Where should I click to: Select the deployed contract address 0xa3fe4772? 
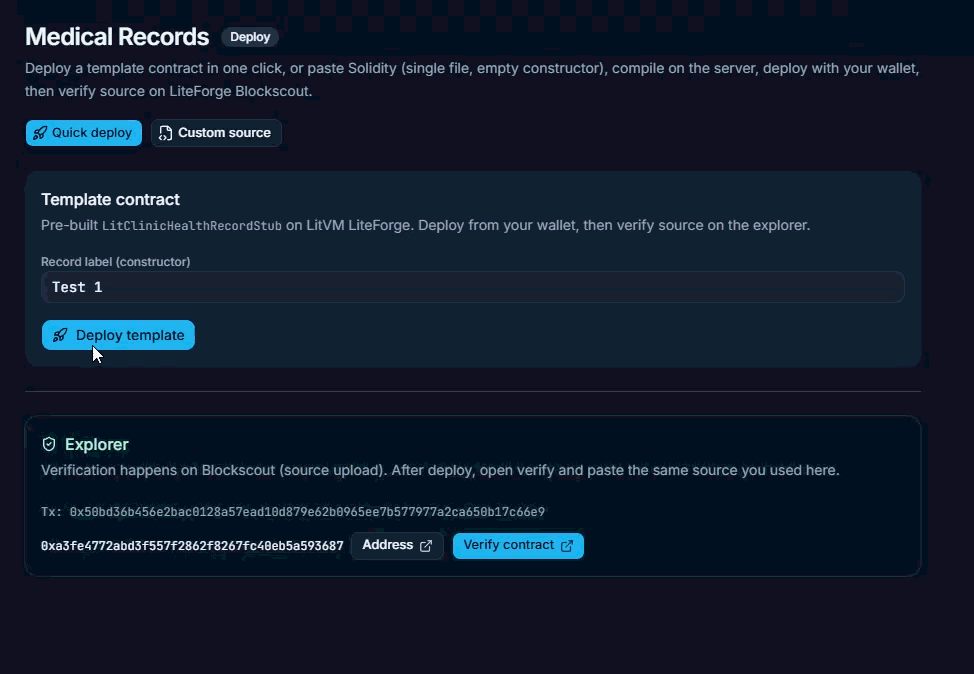tap(191, 546)
